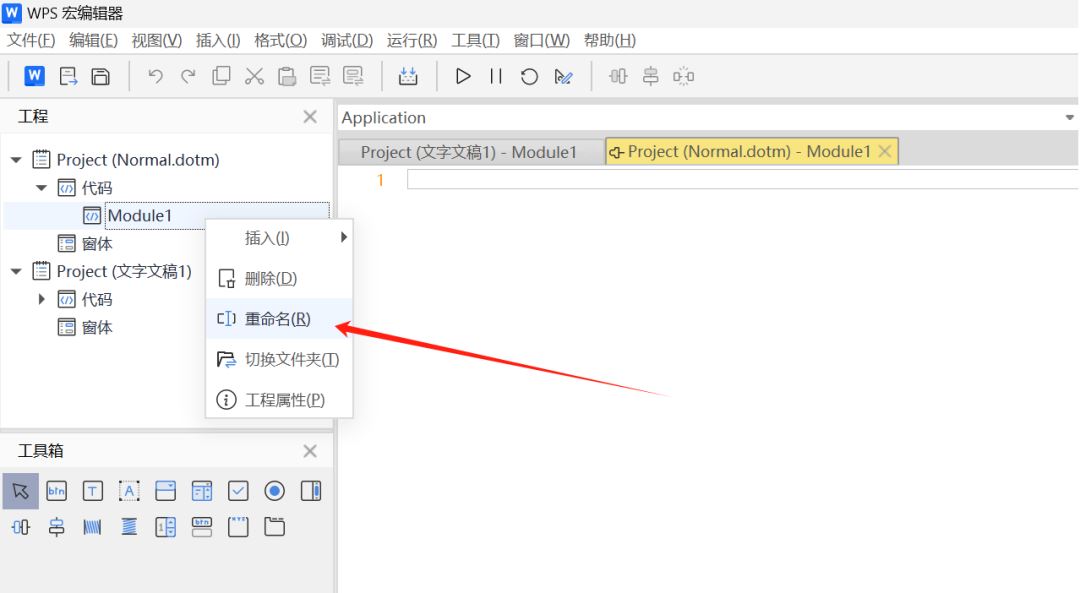Open the 调试(D) menu
The image size is (1080, 593).
[346, 41]
